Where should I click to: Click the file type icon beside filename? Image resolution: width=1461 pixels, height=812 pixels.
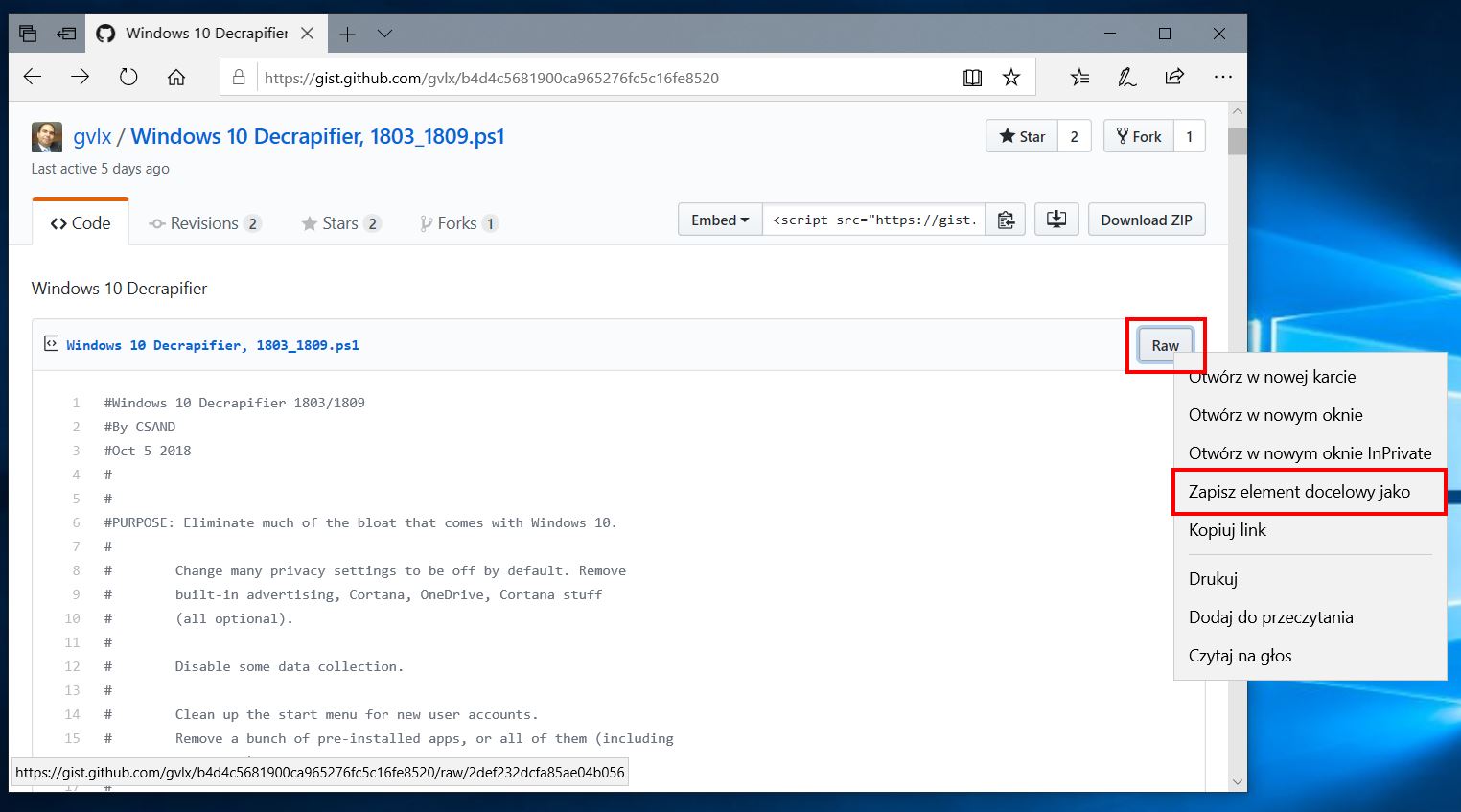[52, 343]
